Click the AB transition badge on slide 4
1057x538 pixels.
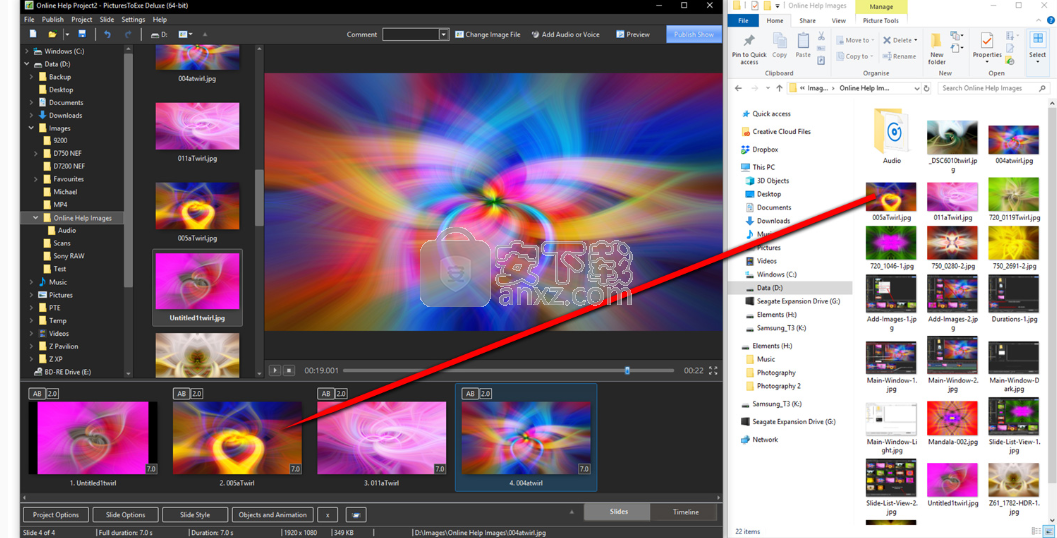469,393
